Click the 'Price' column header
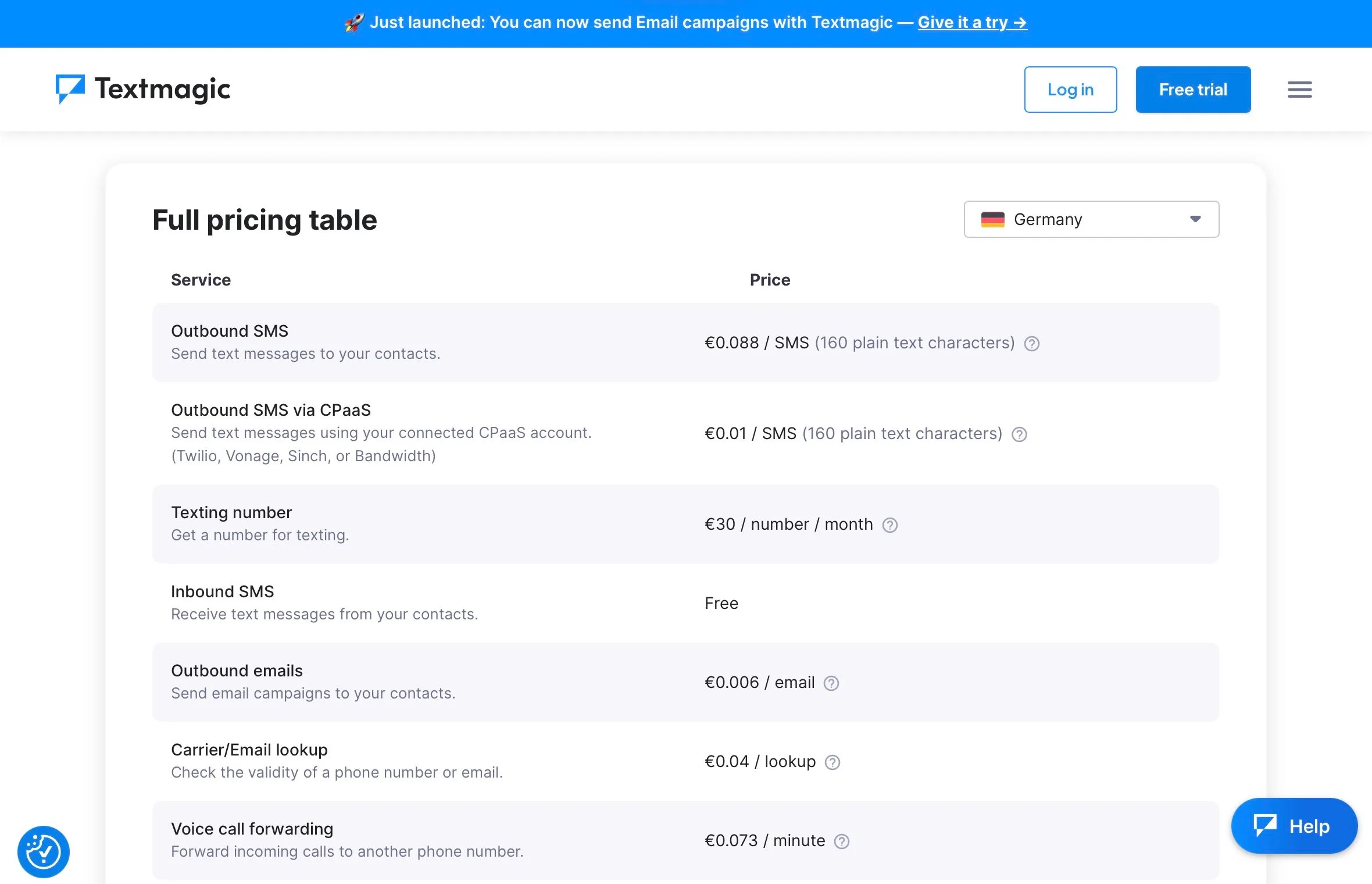This screenshot has height=884, width=1372. pyautogui.click(x=770, y=280)
